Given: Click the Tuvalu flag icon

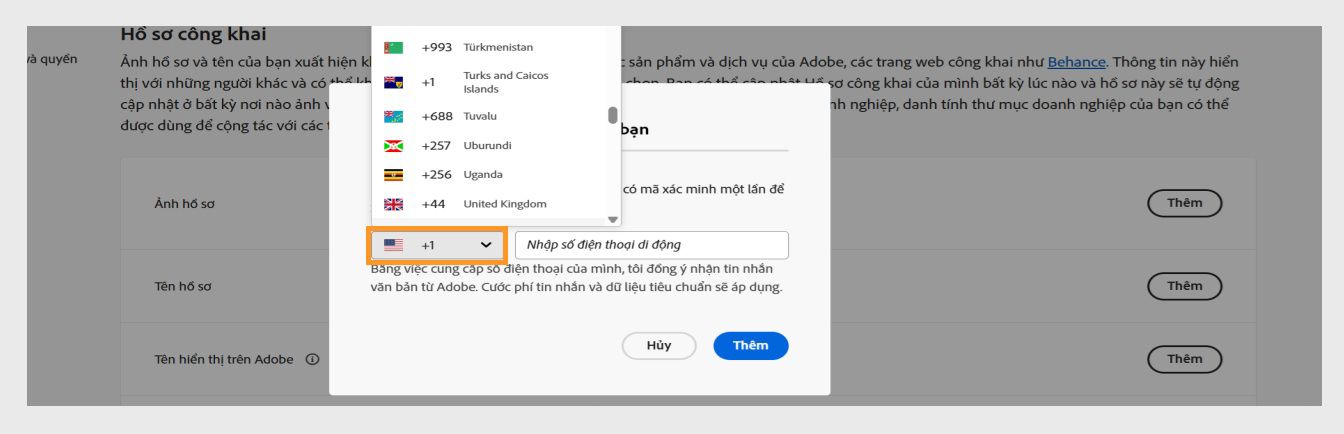Looking at the screenshot, I should click(x=394, y=116).
